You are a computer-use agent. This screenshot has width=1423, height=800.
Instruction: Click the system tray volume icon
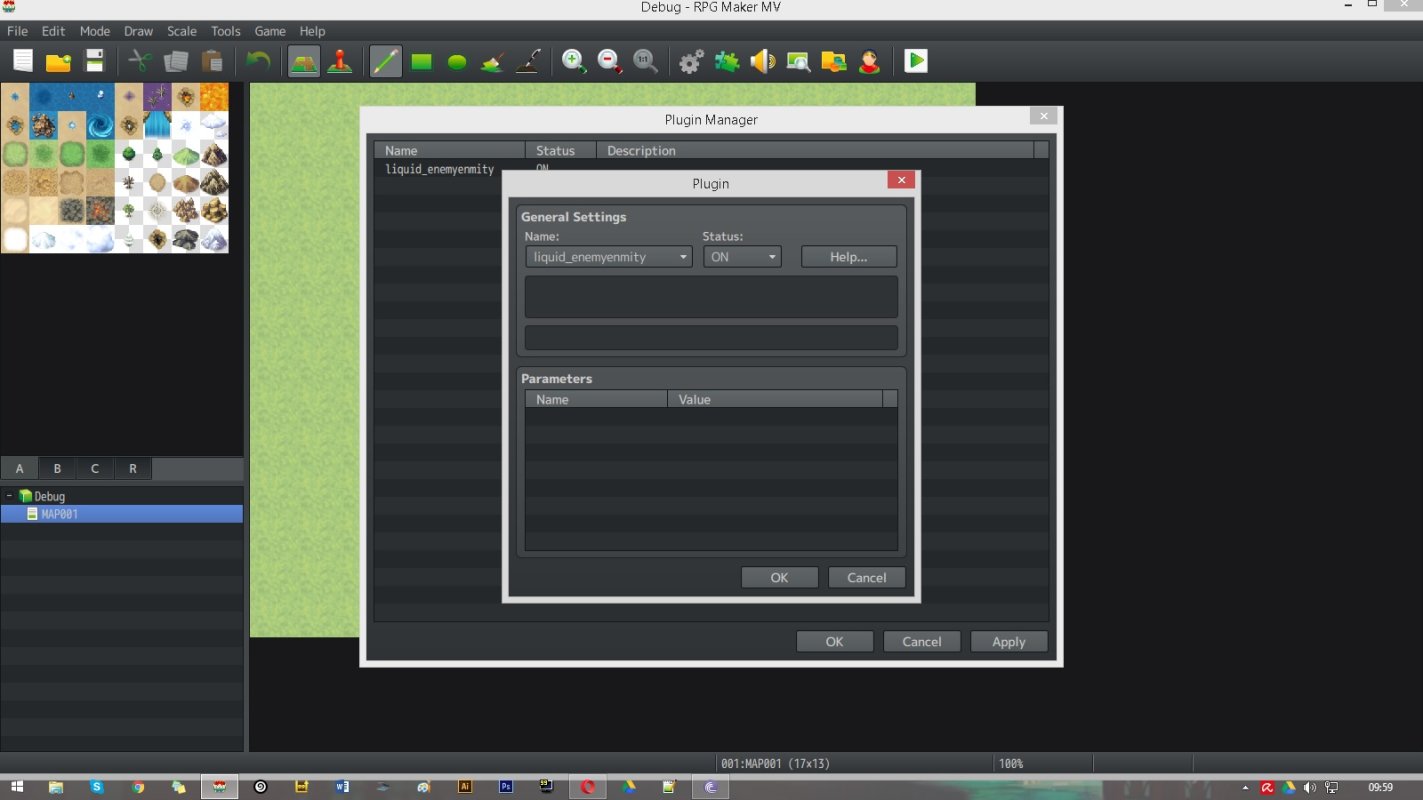1310,788
